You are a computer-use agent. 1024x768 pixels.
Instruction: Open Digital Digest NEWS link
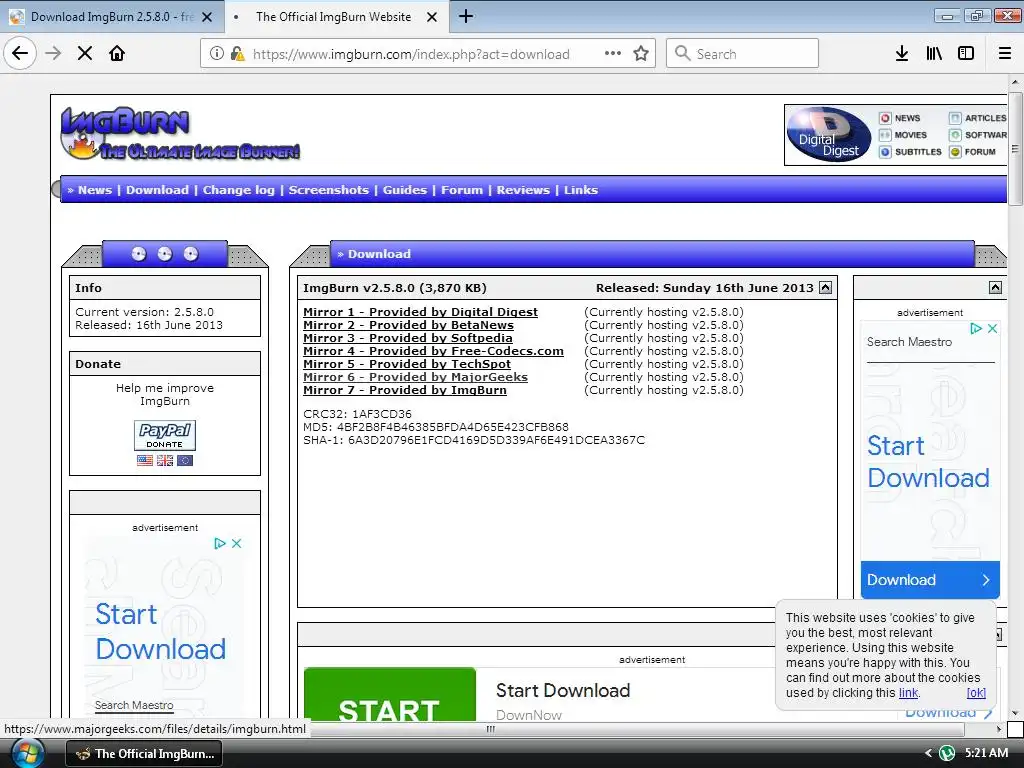pos(900,118)
